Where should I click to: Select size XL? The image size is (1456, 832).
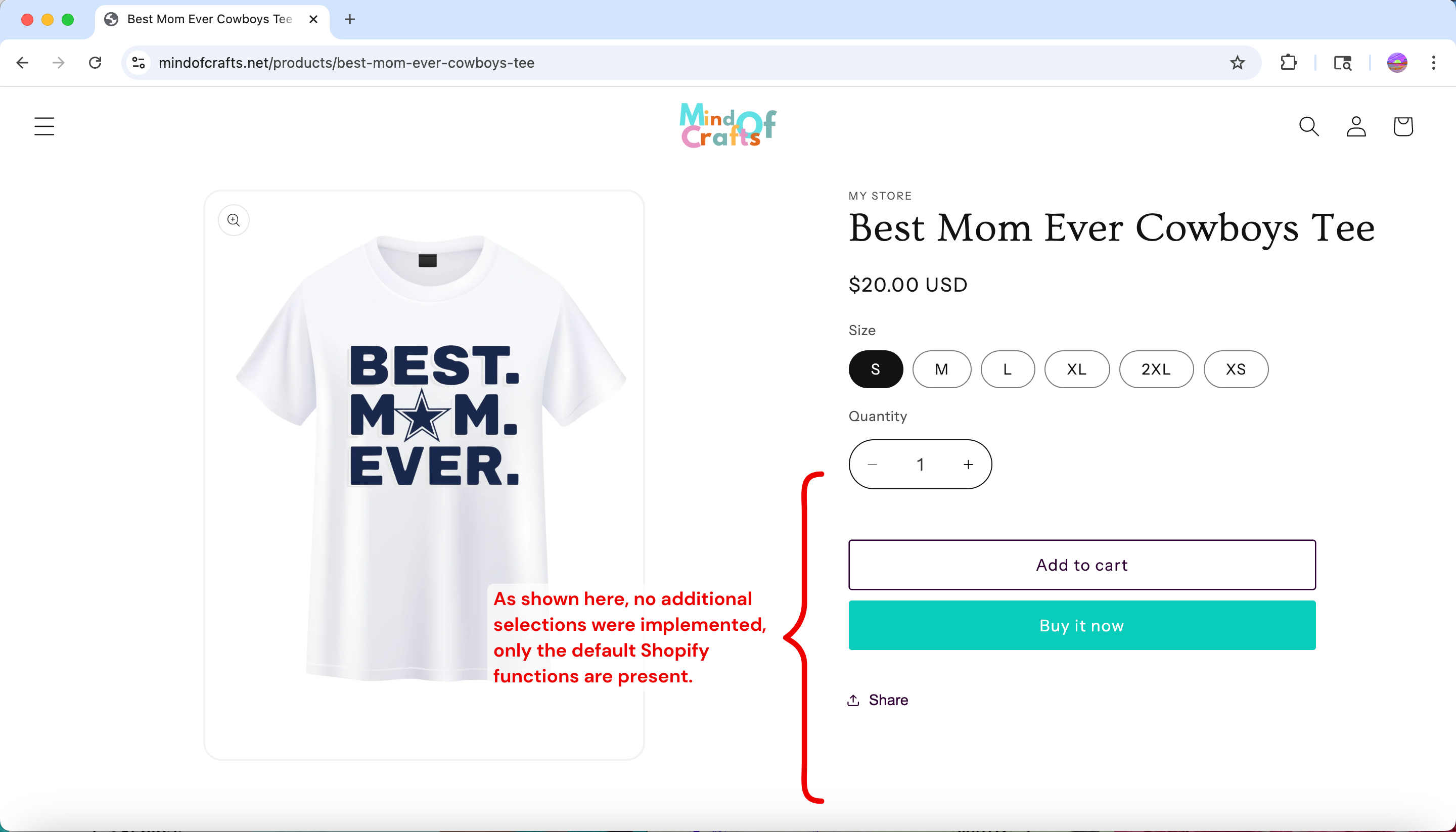tap(1076, 369)
